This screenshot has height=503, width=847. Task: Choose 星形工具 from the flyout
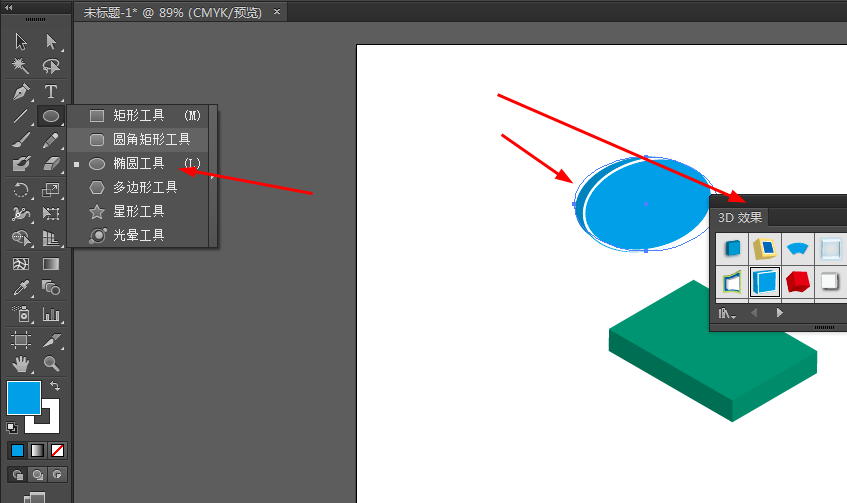138,211
